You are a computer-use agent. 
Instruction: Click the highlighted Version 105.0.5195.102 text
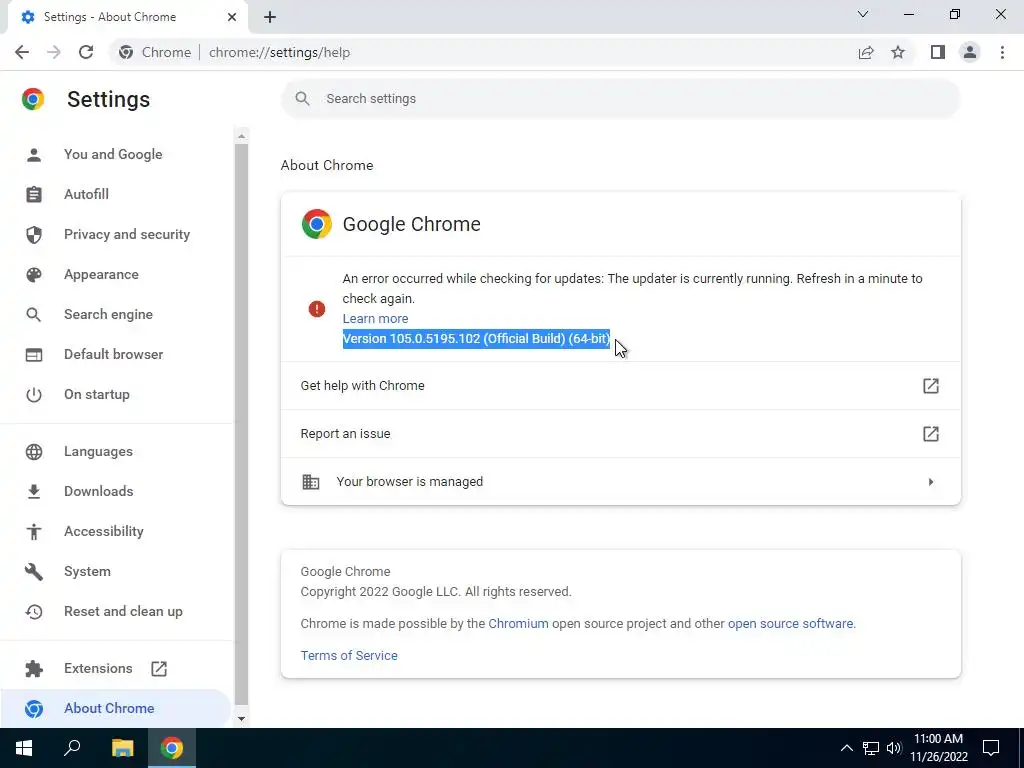476,339
